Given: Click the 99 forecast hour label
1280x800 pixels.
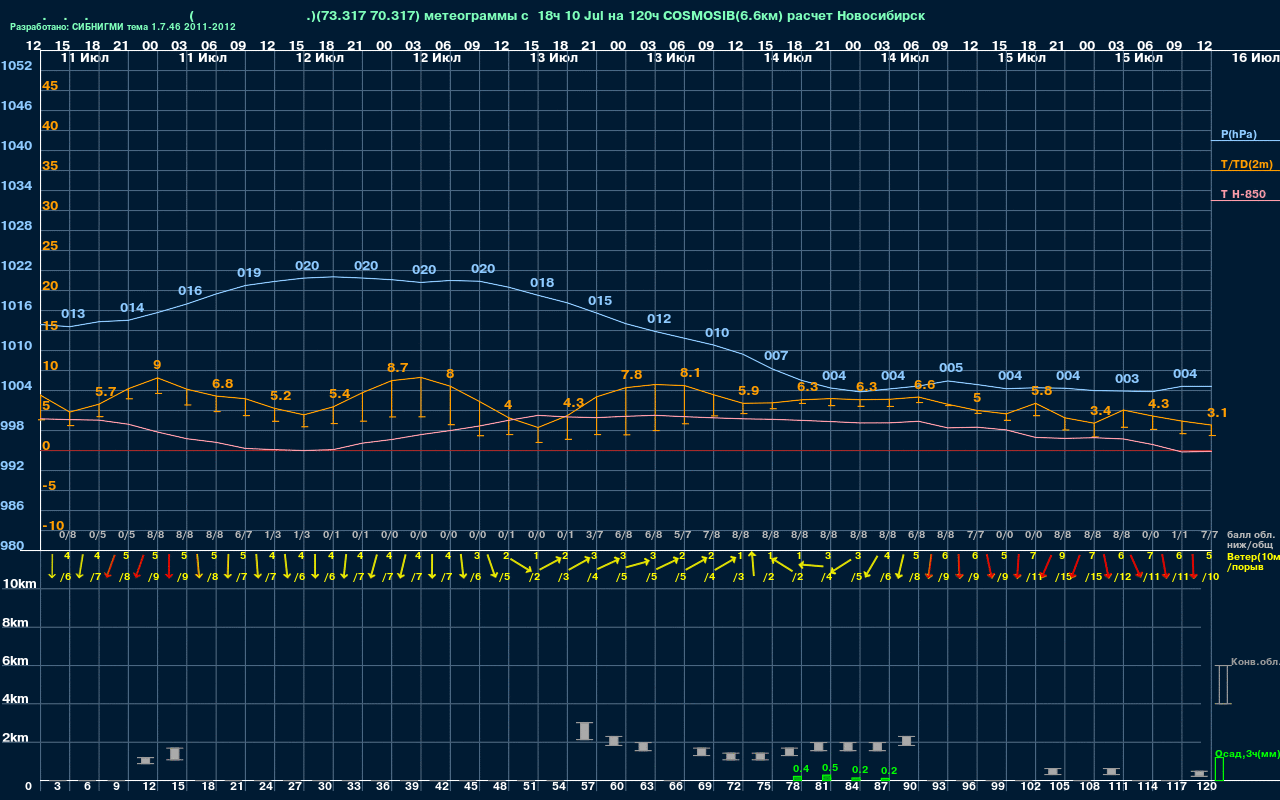Looking at the screenshot, I should pyautogui.click(x=998, y=787).
